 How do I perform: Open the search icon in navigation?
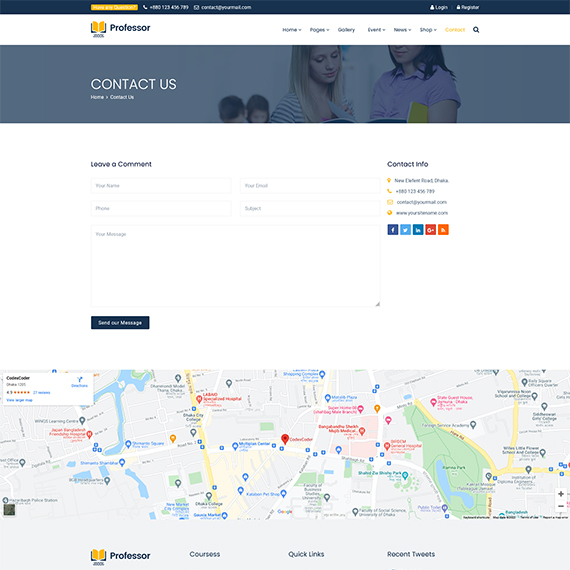(x=476, y=30)
